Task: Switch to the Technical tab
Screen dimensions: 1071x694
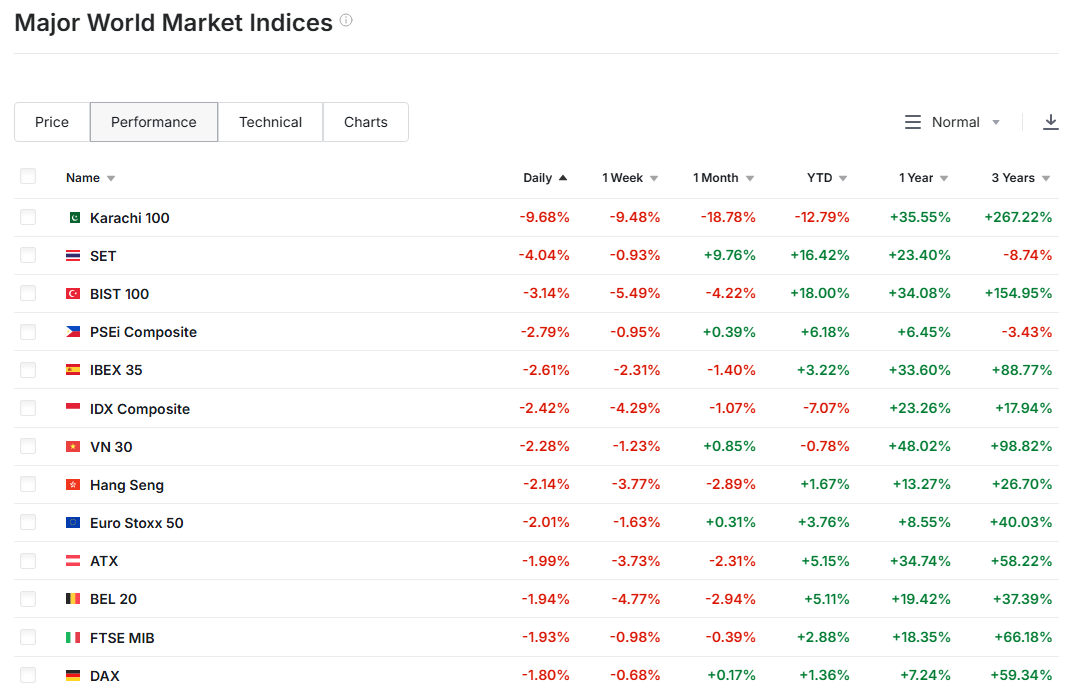Action: [x=270, y=122]
